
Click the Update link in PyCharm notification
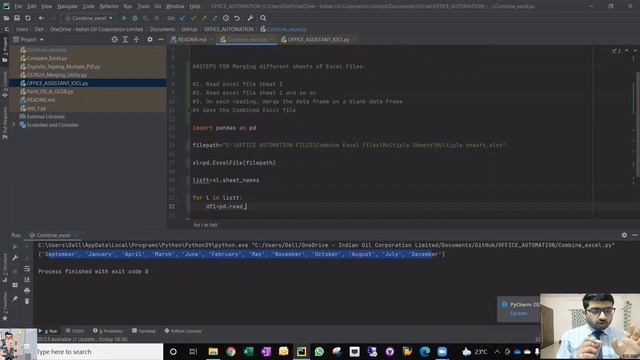[518, 313]
